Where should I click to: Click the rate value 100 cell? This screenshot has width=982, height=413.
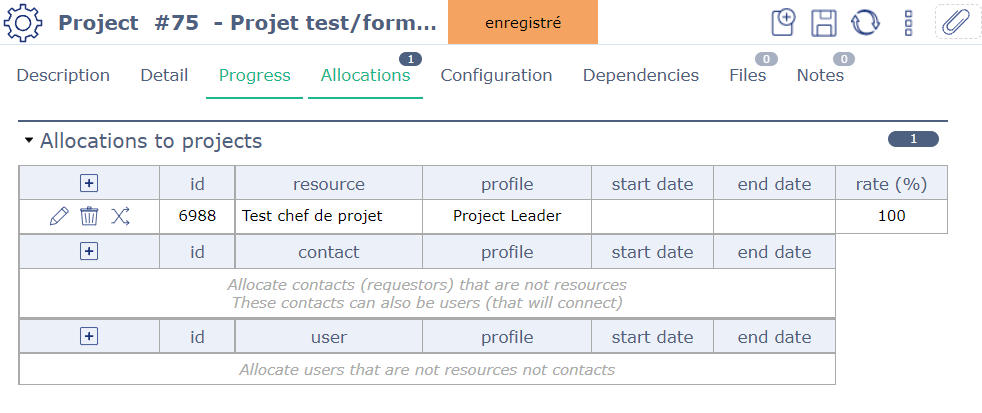891,216
